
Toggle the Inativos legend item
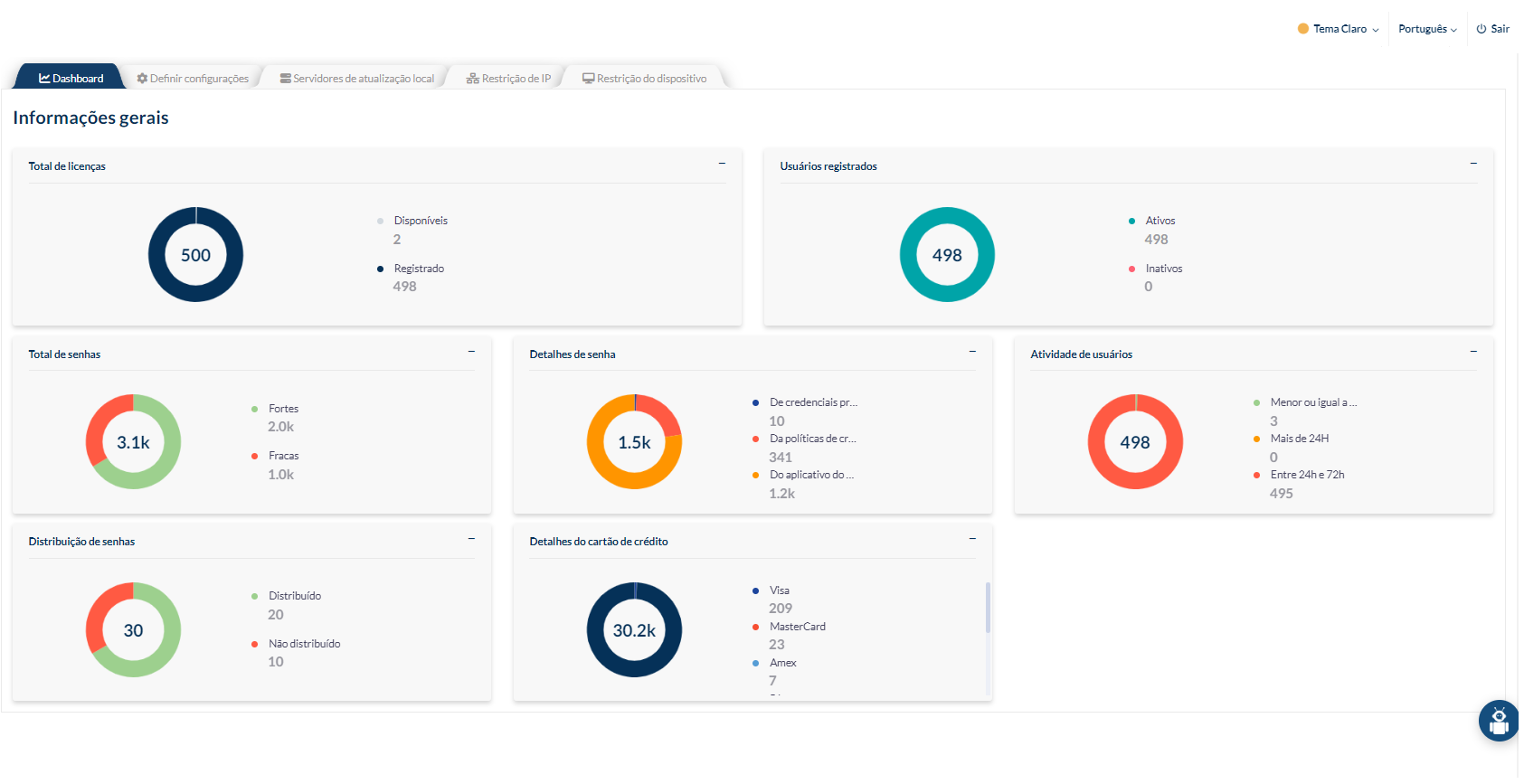coord(1156,269)
